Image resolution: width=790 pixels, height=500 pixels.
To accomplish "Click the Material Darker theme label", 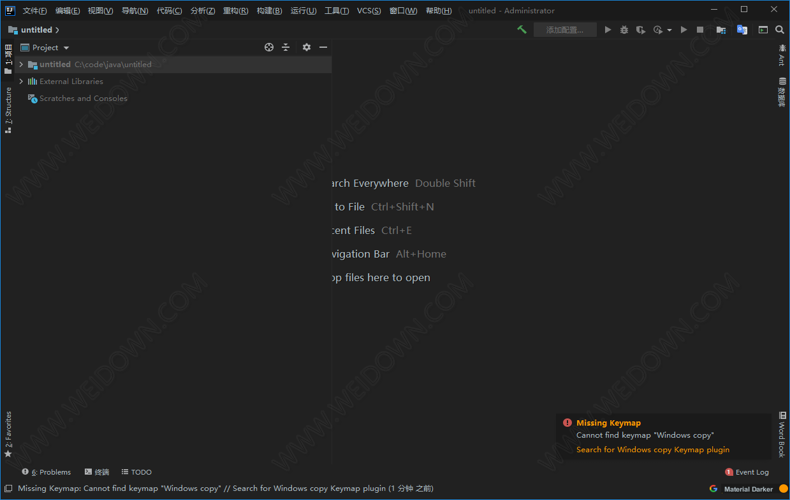I will tap(748, 489).
